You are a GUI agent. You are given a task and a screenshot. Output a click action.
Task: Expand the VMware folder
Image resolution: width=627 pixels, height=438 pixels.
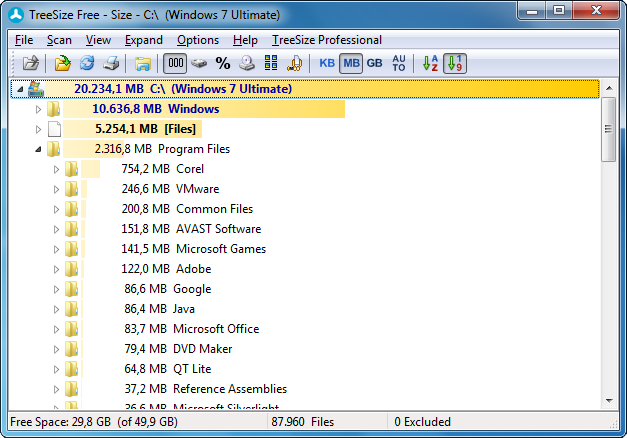point(56,189)
